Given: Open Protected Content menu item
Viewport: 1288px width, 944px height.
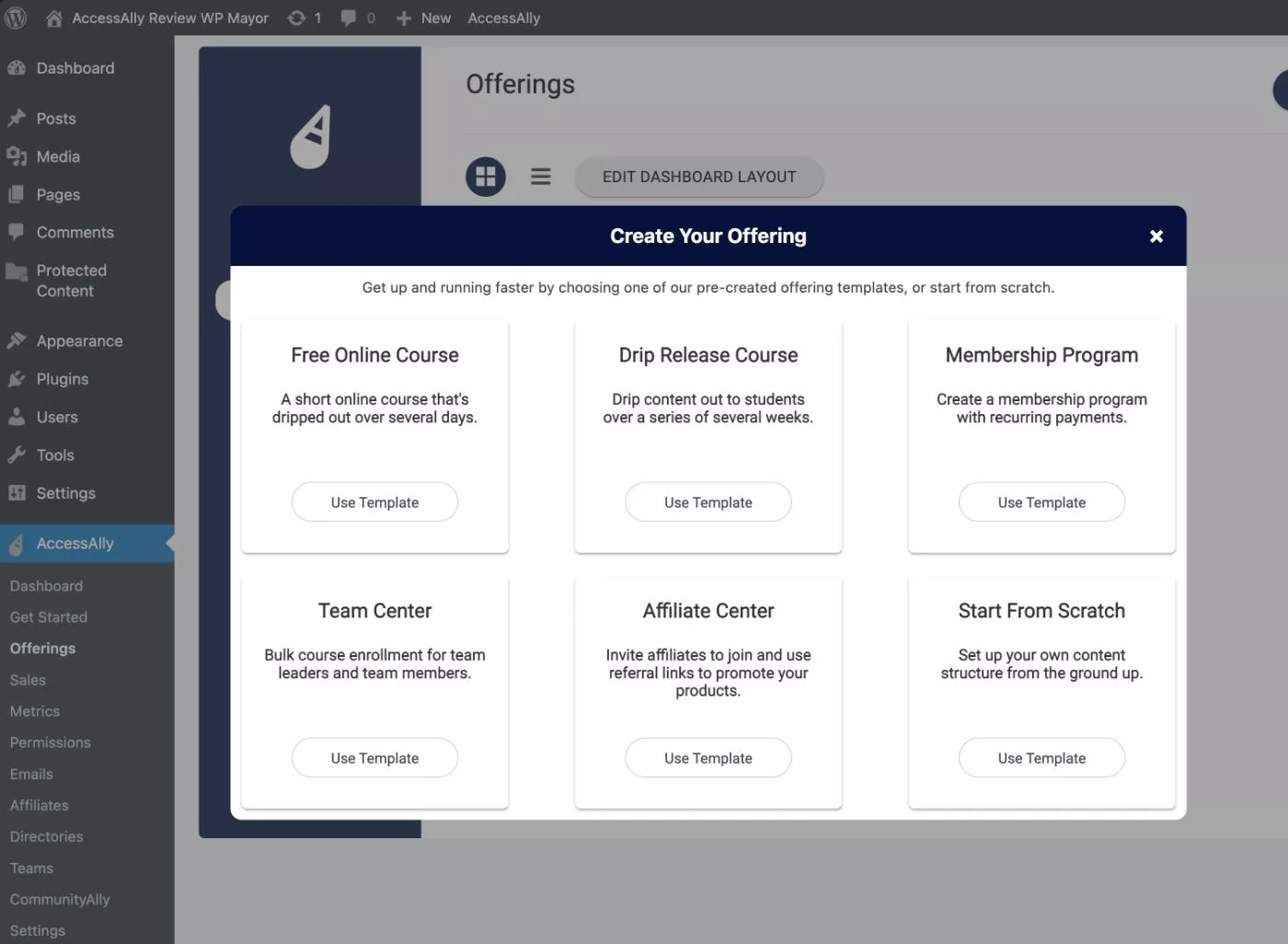Looking at the screenshot, I should pyautogui.click(x=72, y=281).
